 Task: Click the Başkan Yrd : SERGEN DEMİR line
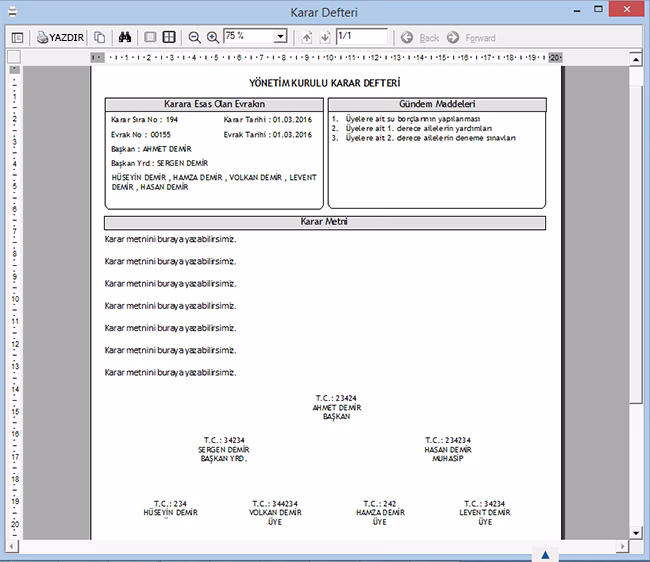(160, 163)
